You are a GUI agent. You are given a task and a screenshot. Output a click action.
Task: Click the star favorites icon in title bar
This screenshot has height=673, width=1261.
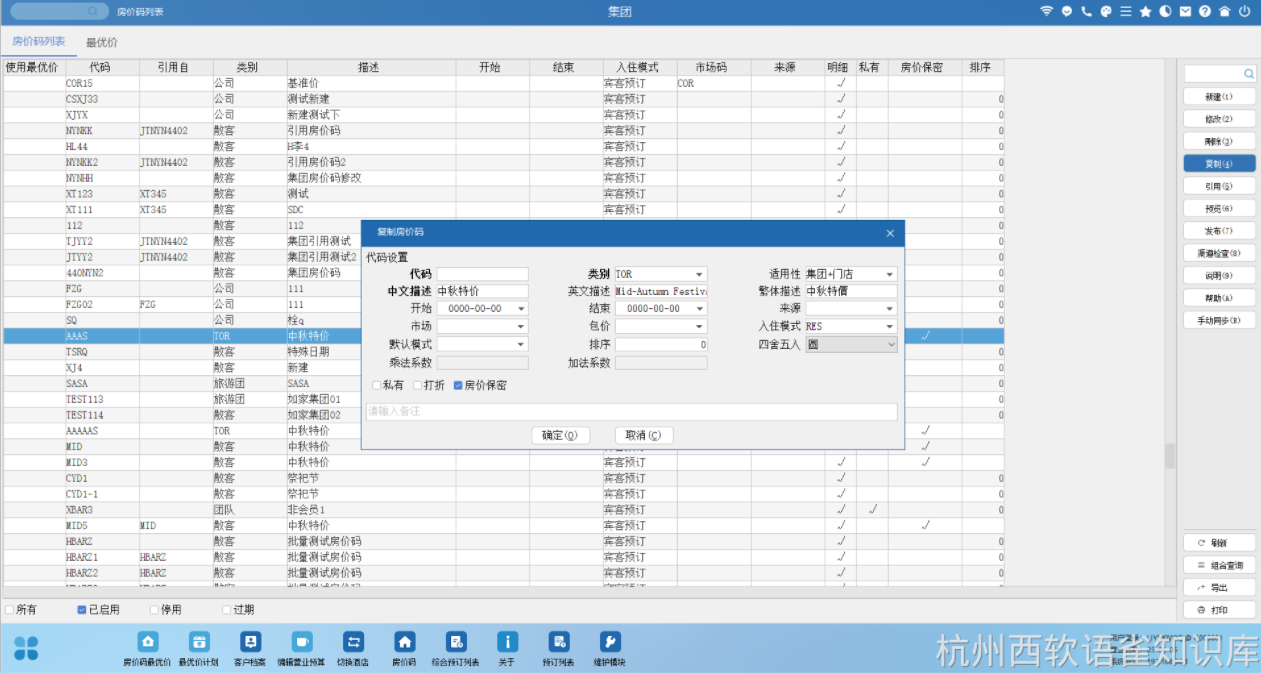[x=1146, y=12]
